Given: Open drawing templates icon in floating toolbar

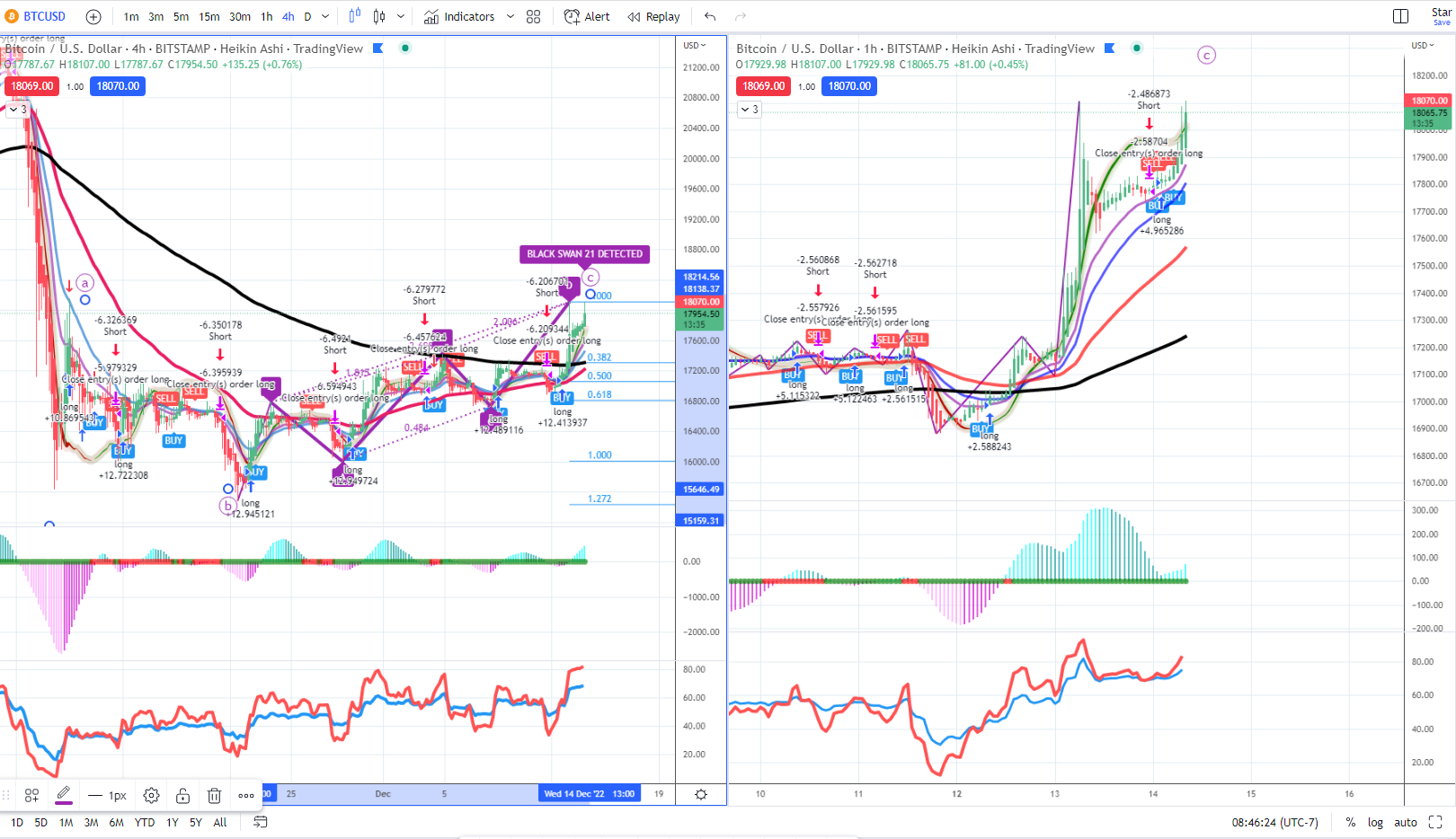Looking at the screenshot, I should click(31, 795).
